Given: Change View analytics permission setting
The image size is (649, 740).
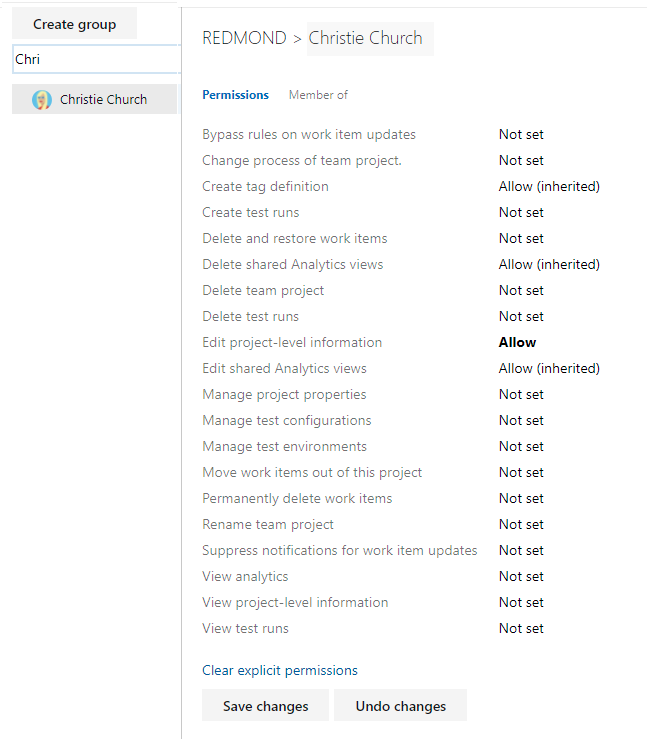Looking at the screenshot, I should pos(521,576).
